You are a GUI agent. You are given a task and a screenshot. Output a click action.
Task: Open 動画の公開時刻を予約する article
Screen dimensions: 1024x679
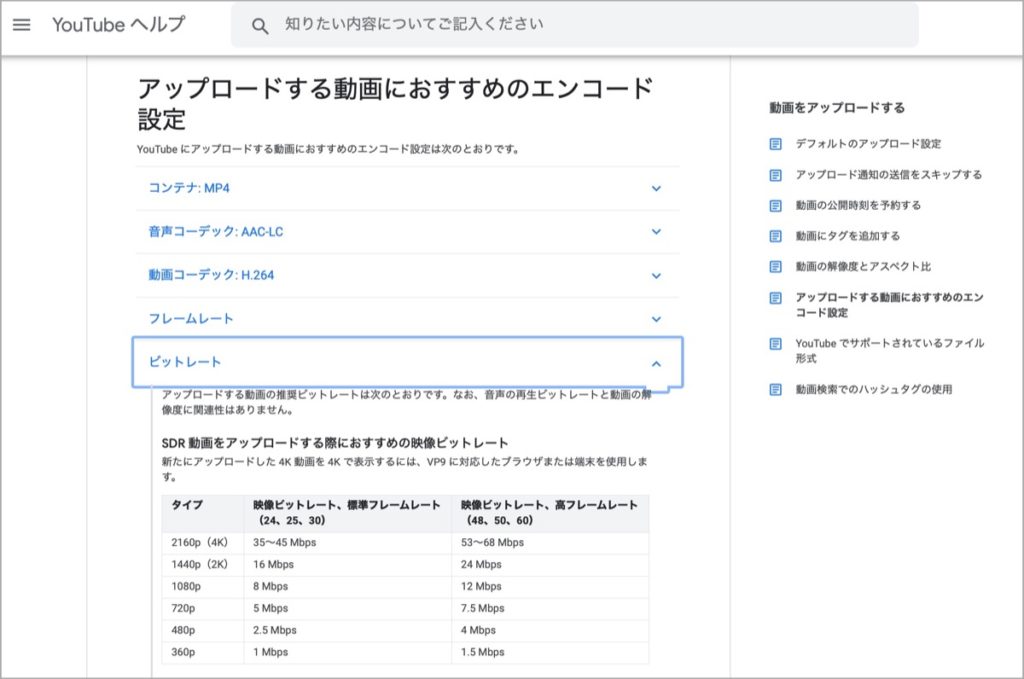point(858,205)
